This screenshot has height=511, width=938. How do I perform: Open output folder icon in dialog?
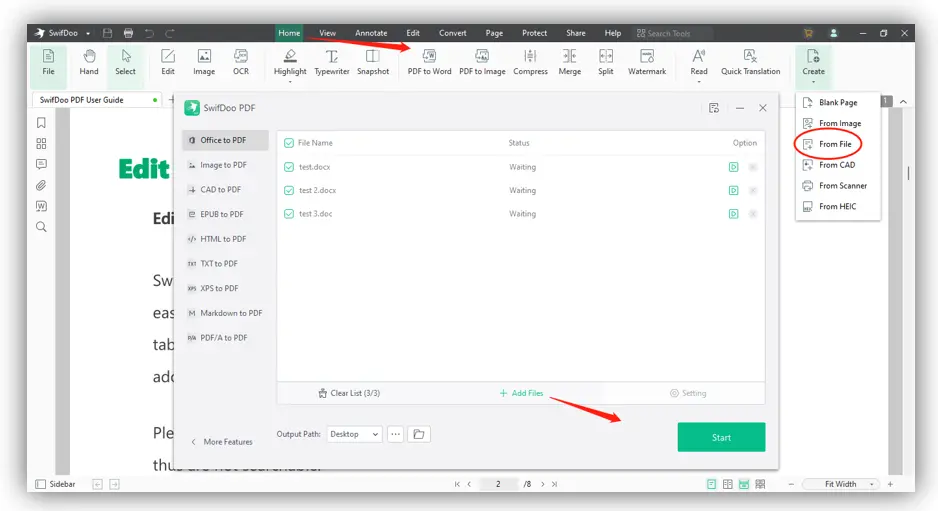(x=419, y=434)
